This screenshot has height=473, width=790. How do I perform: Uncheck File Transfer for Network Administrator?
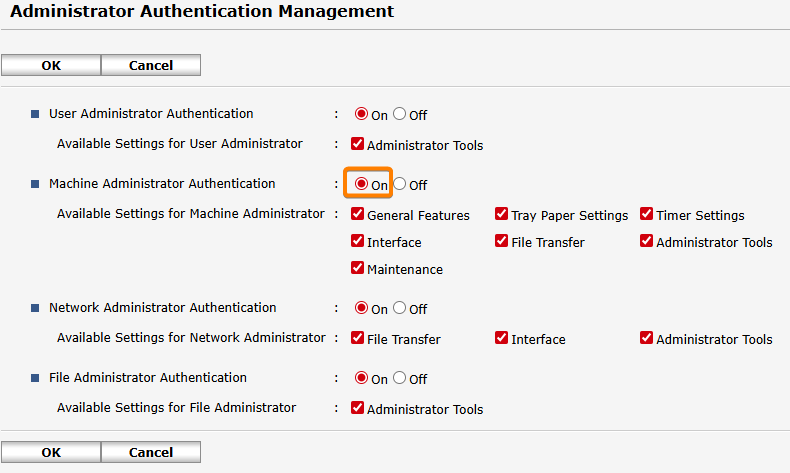pyautogui.click(x=358, y=338)
